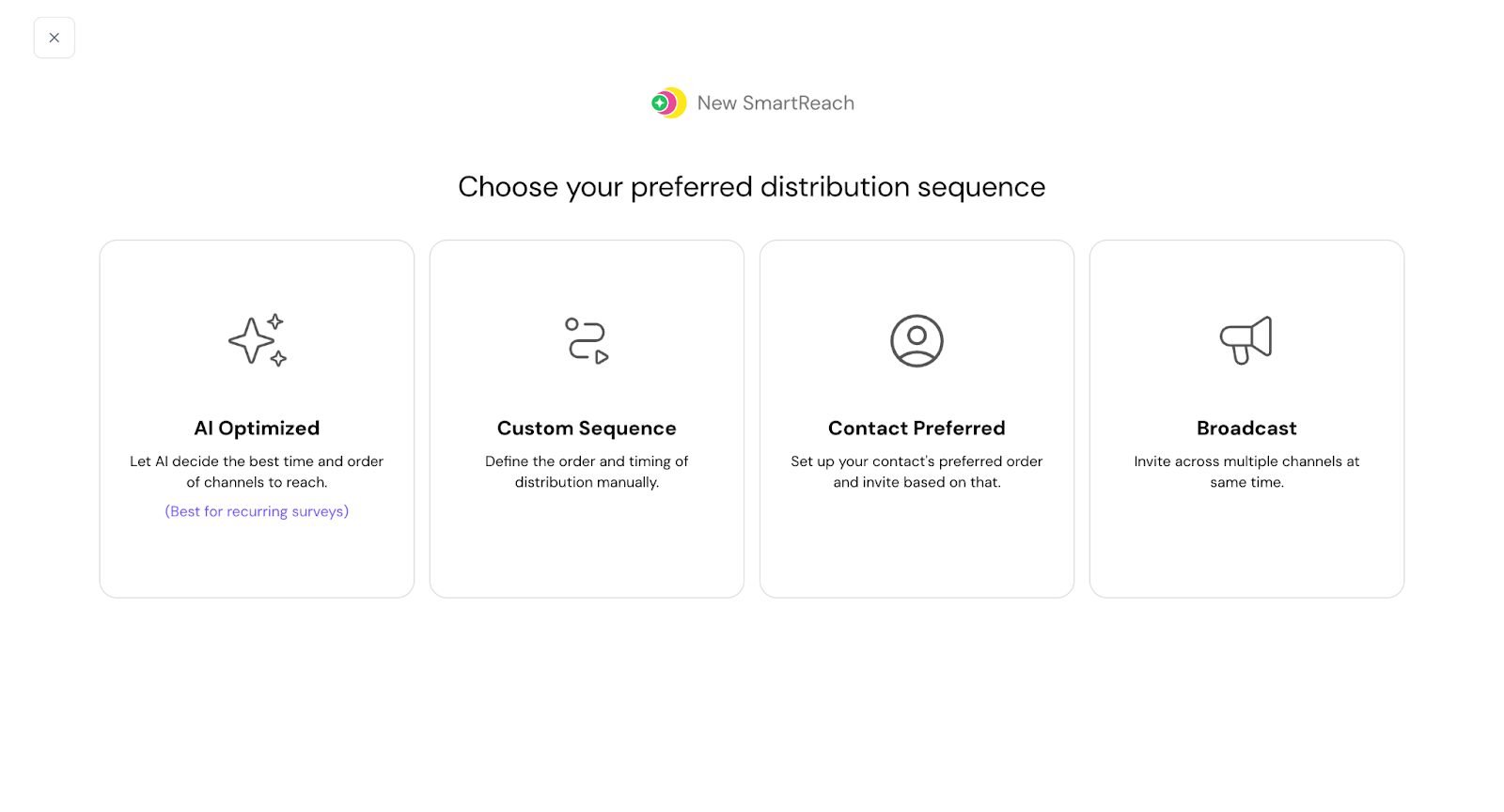Choose the Custom Sequence heading
This screenshot has width=1504, height=812.
tap(587, 429)
